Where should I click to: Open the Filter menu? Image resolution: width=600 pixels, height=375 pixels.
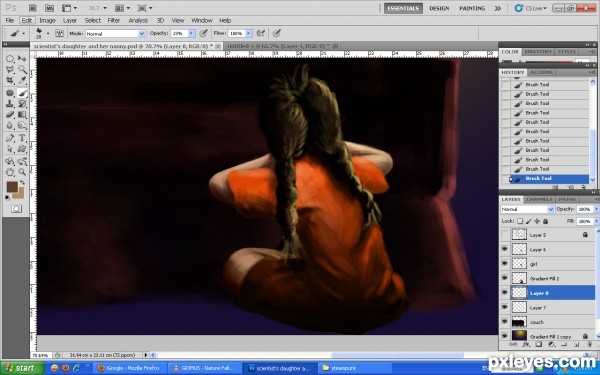coord(114,21)
